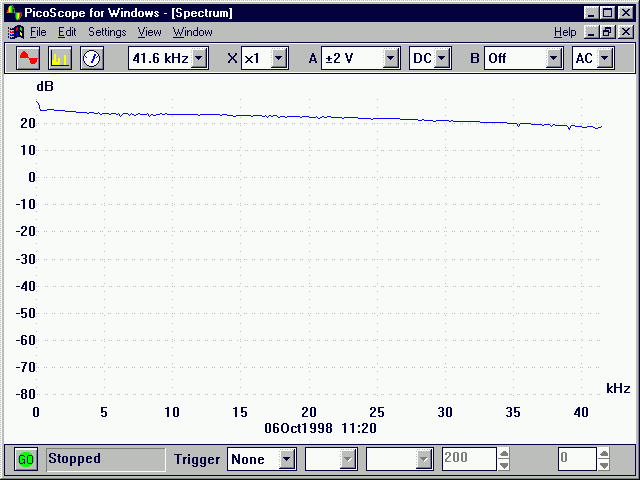The width and height of the screenshot is (640, 480).
Task: Click the Stopped status field
Action: pos(106,459)
